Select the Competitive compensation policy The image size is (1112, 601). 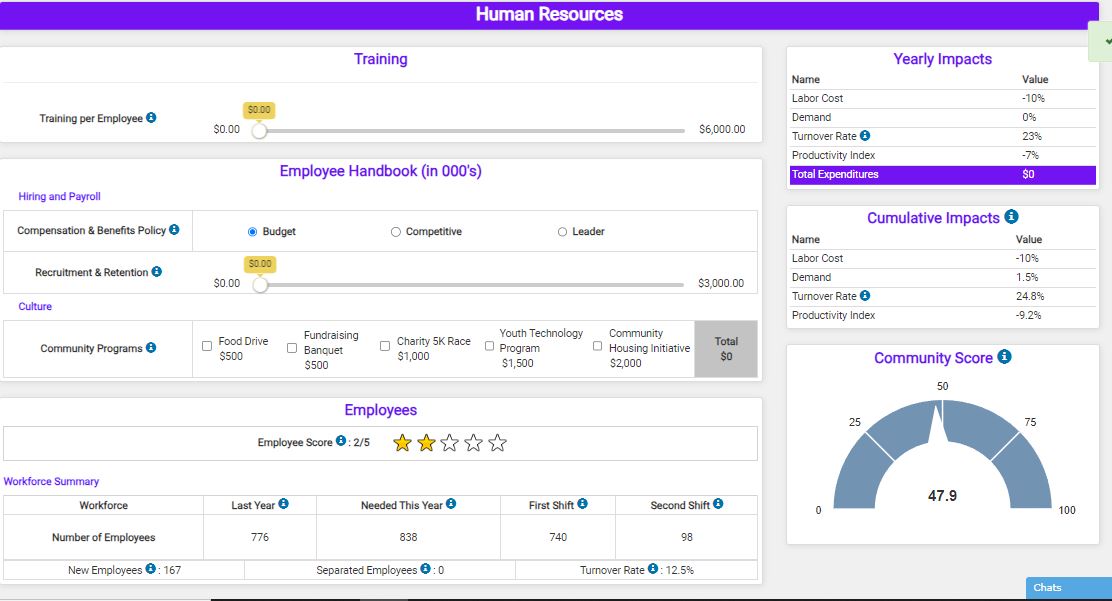(396, 232)
